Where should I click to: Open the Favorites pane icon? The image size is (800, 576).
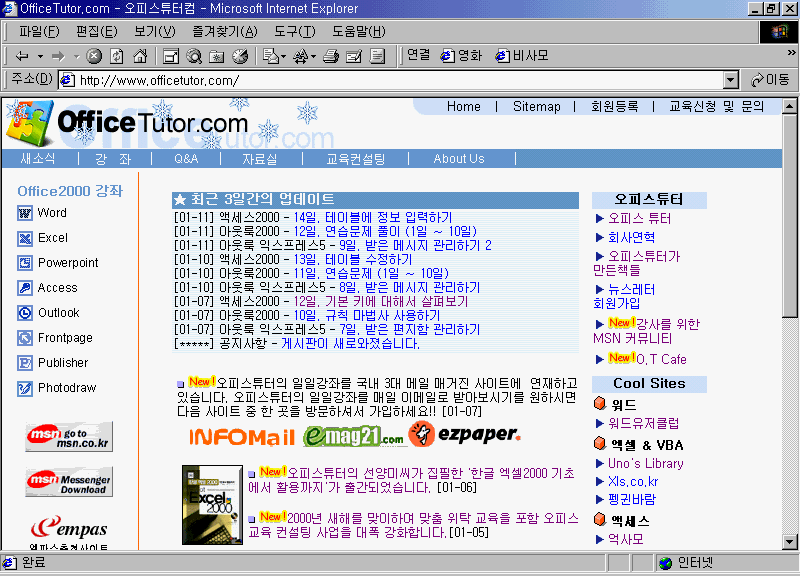pos(217,56)
